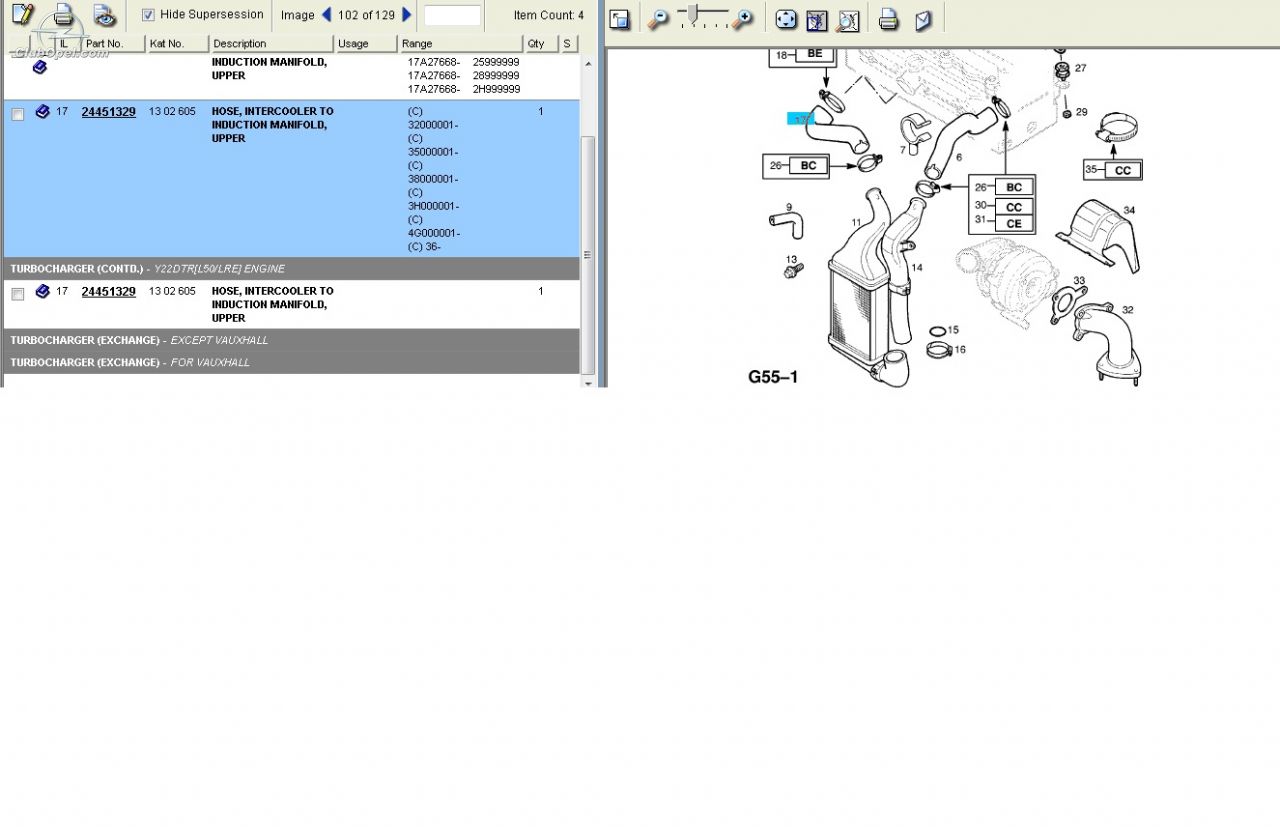This screenshot has height=829, width=1280.
Task: Click the CE box beside callout 31
Action: coord(1014,223)
